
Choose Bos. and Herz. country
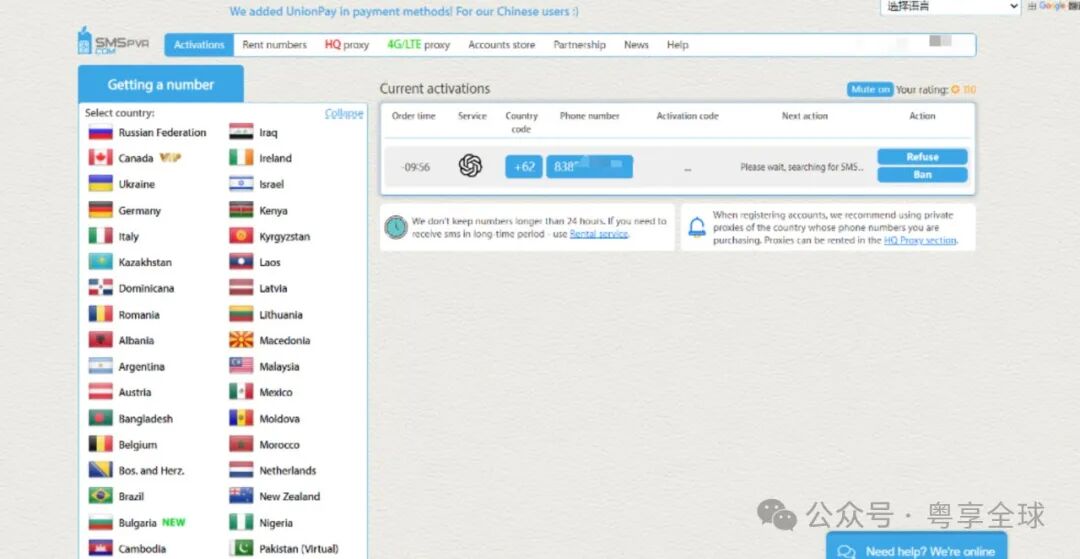[x=152, y=470]
